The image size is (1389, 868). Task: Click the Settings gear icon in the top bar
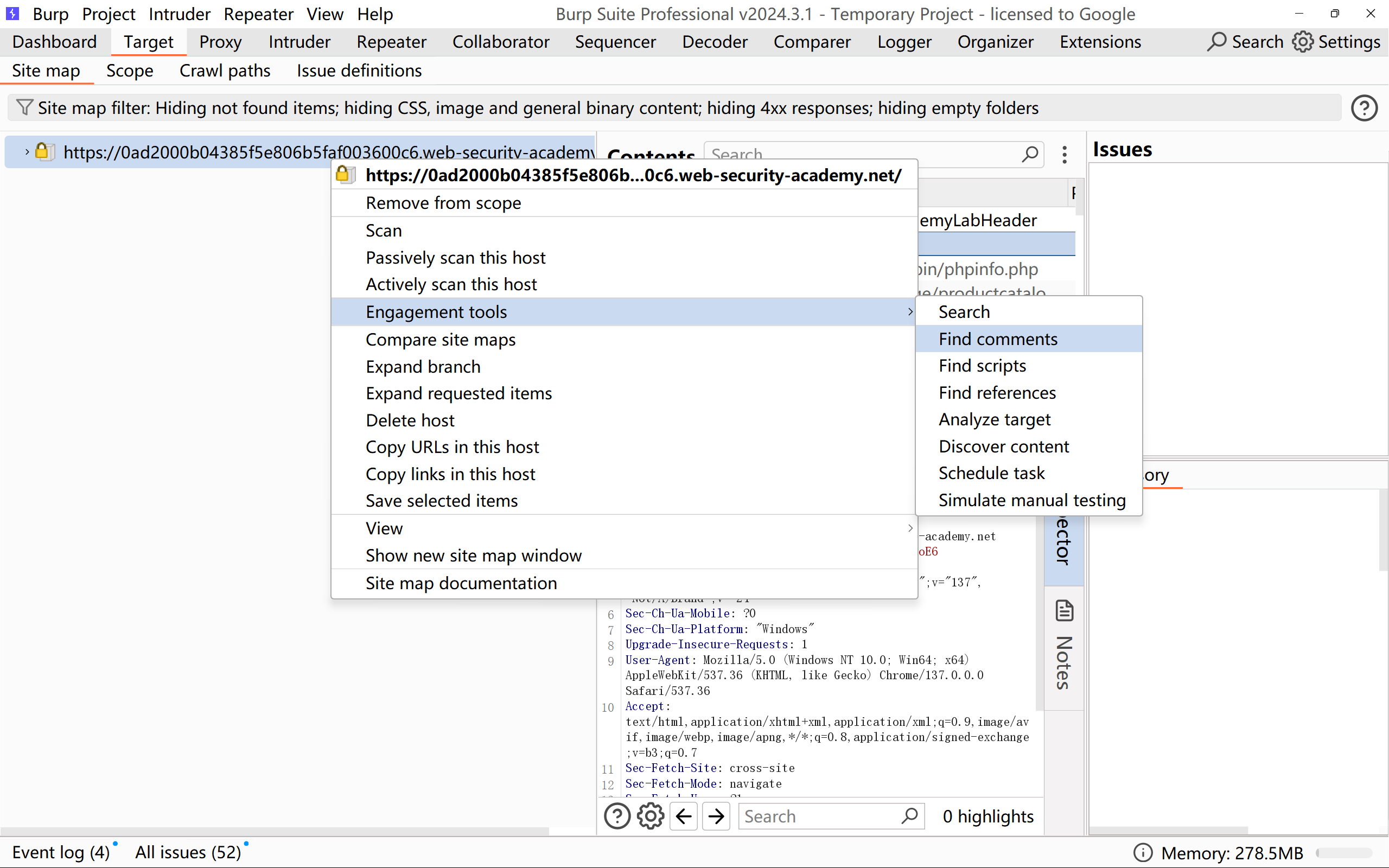[x=1303, y=42]
